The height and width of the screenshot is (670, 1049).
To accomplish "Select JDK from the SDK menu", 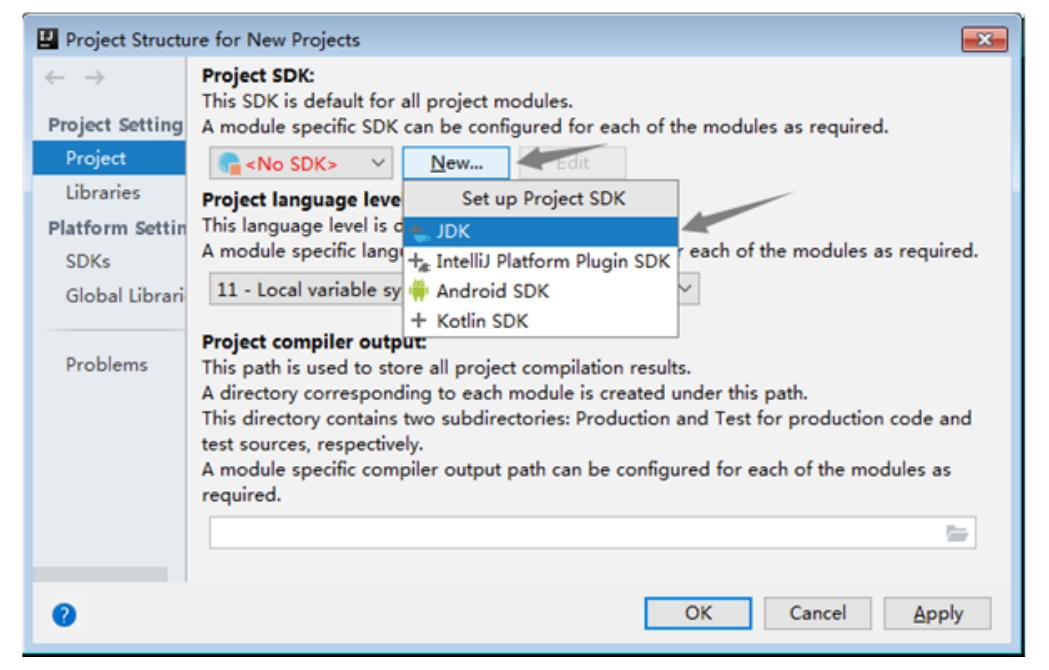I will coord(540,232).
